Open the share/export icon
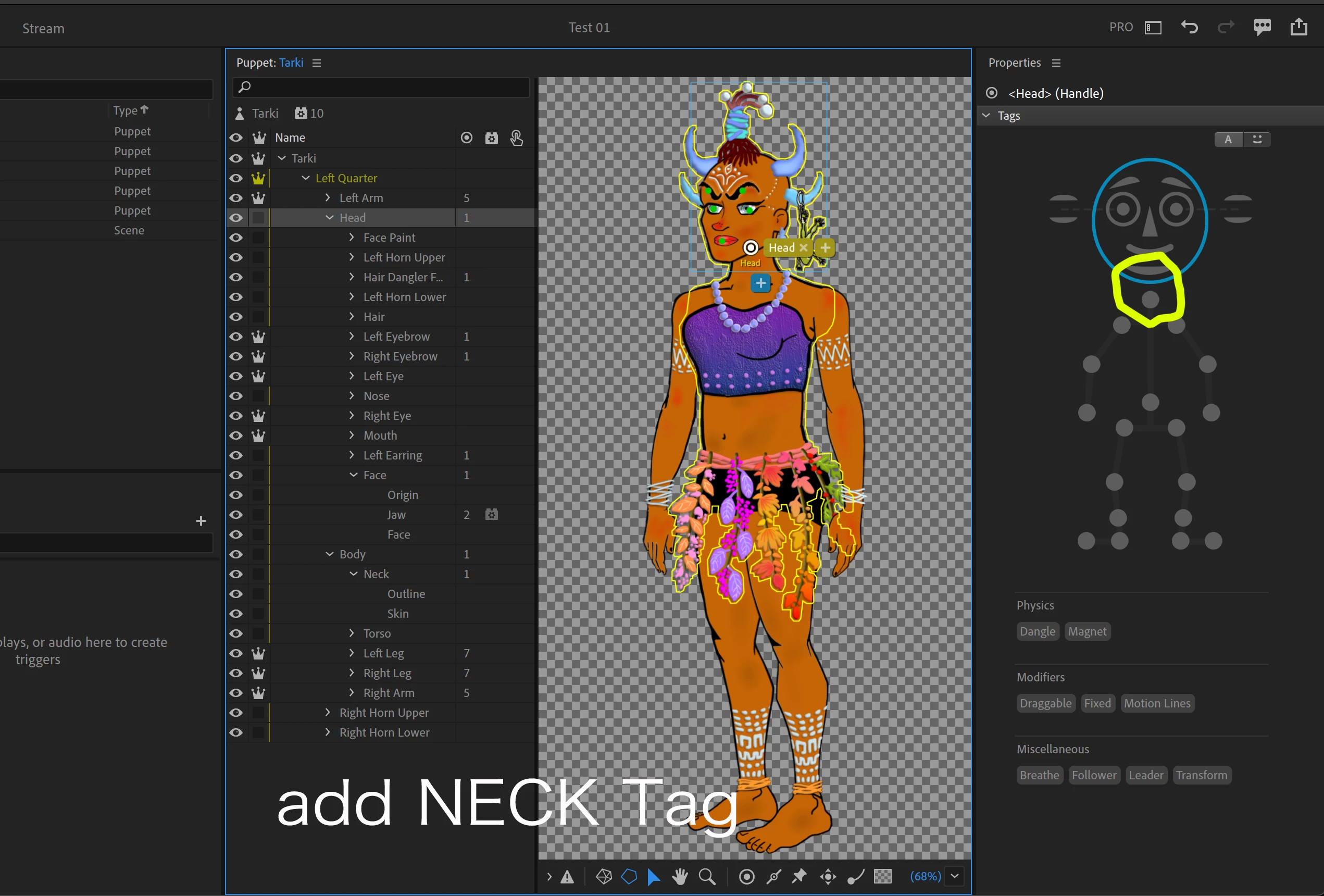This screenshot has width=1324, height=896. pyautogui.click(x=1298, y=28)
